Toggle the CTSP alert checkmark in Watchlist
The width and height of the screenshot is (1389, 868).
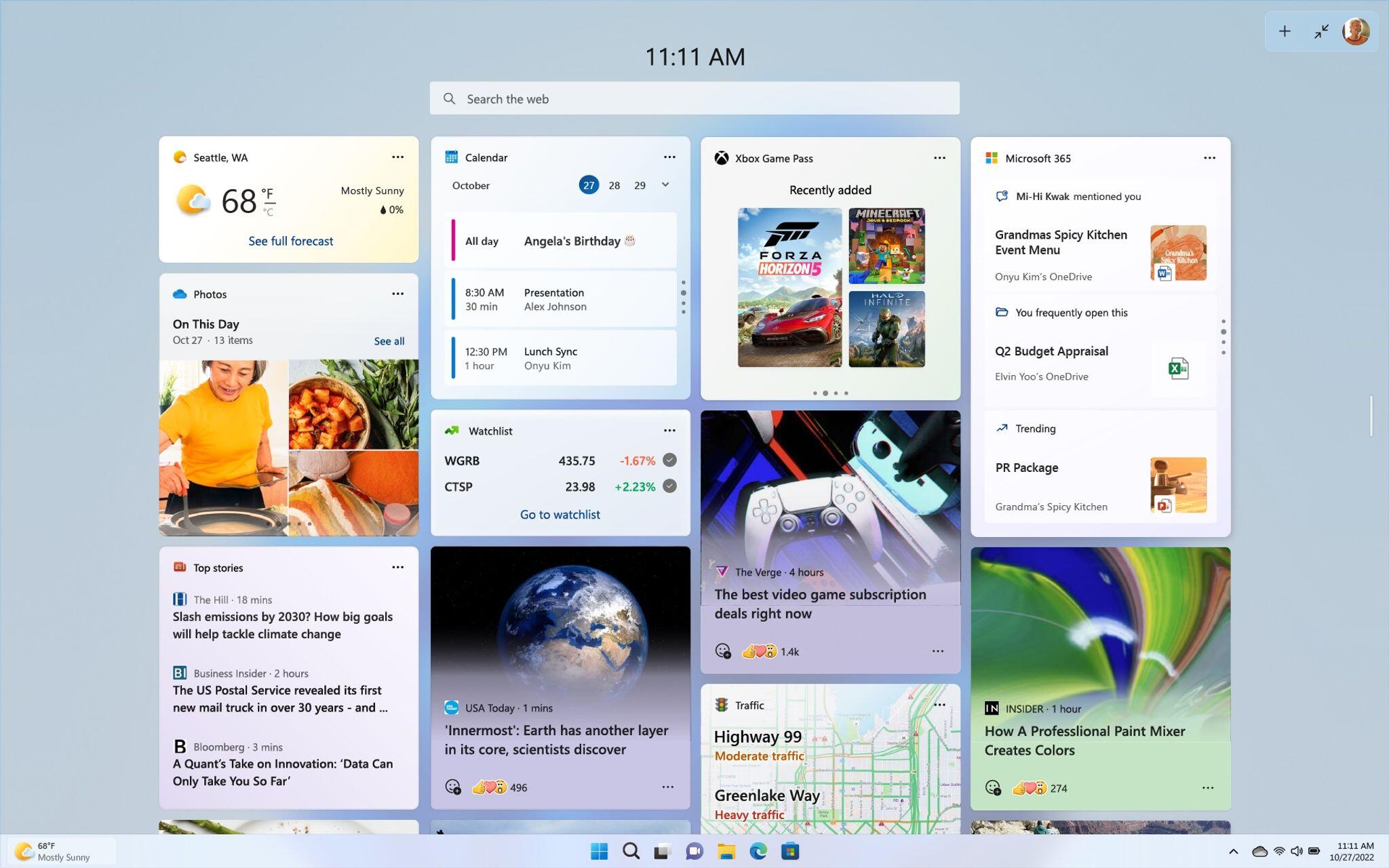(x=669, y=486)
